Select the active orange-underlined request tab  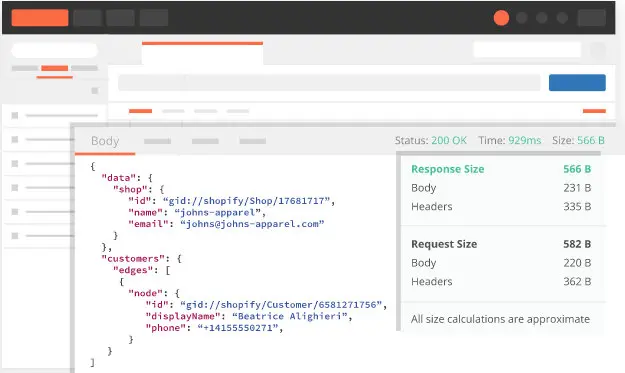coord(202,53)
